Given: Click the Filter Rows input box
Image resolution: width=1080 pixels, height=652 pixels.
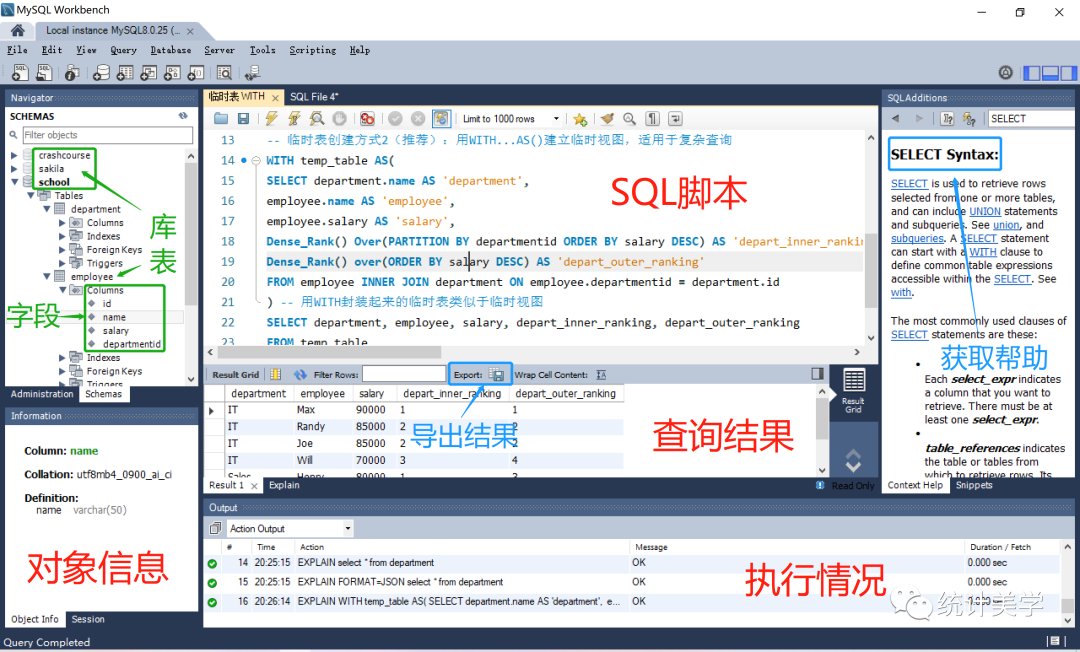Looking at the screenshot, I should [404, 374].
